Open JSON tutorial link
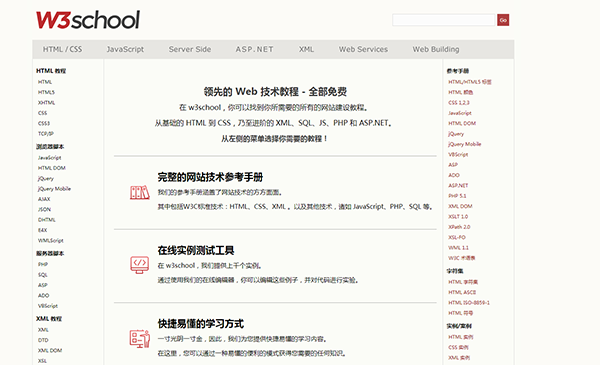The width and height of the screenshot is (600, 365). click(x=44, y=209)
